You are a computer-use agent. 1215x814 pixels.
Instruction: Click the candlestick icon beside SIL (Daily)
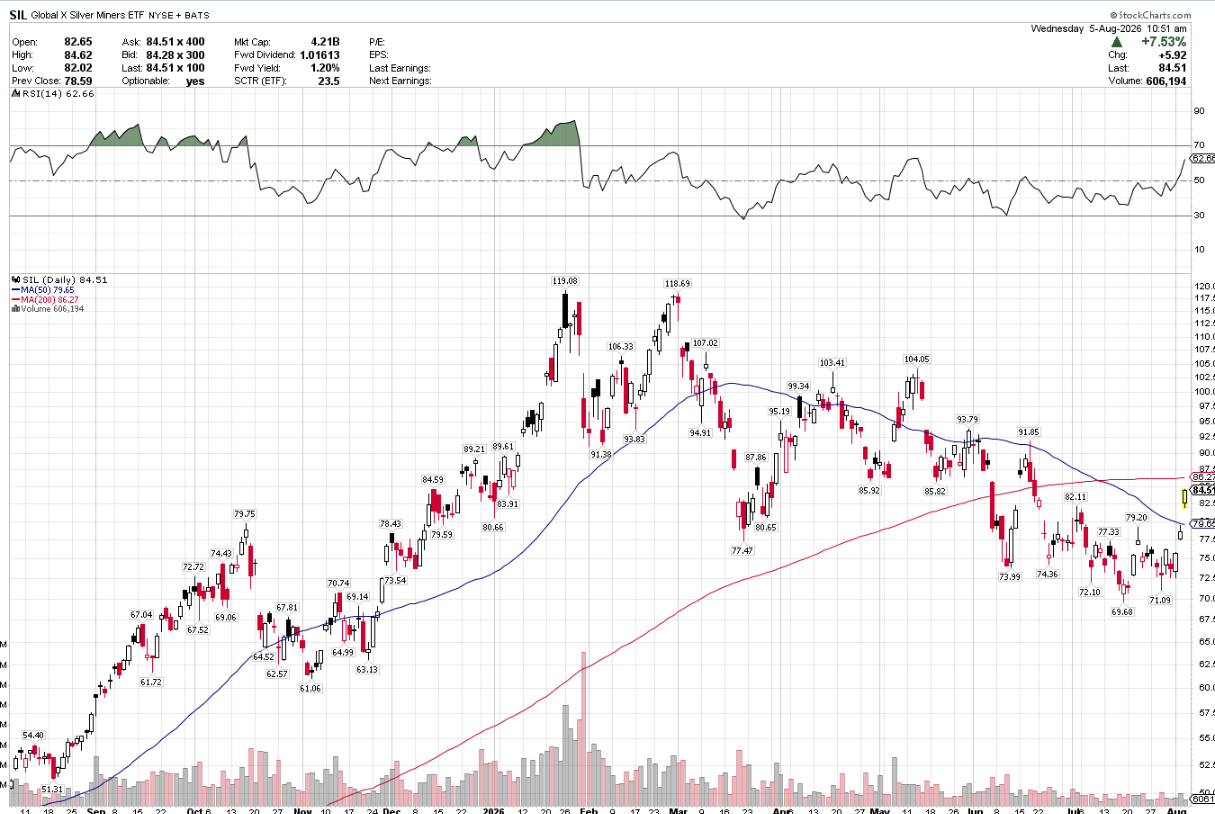[14, 279]
